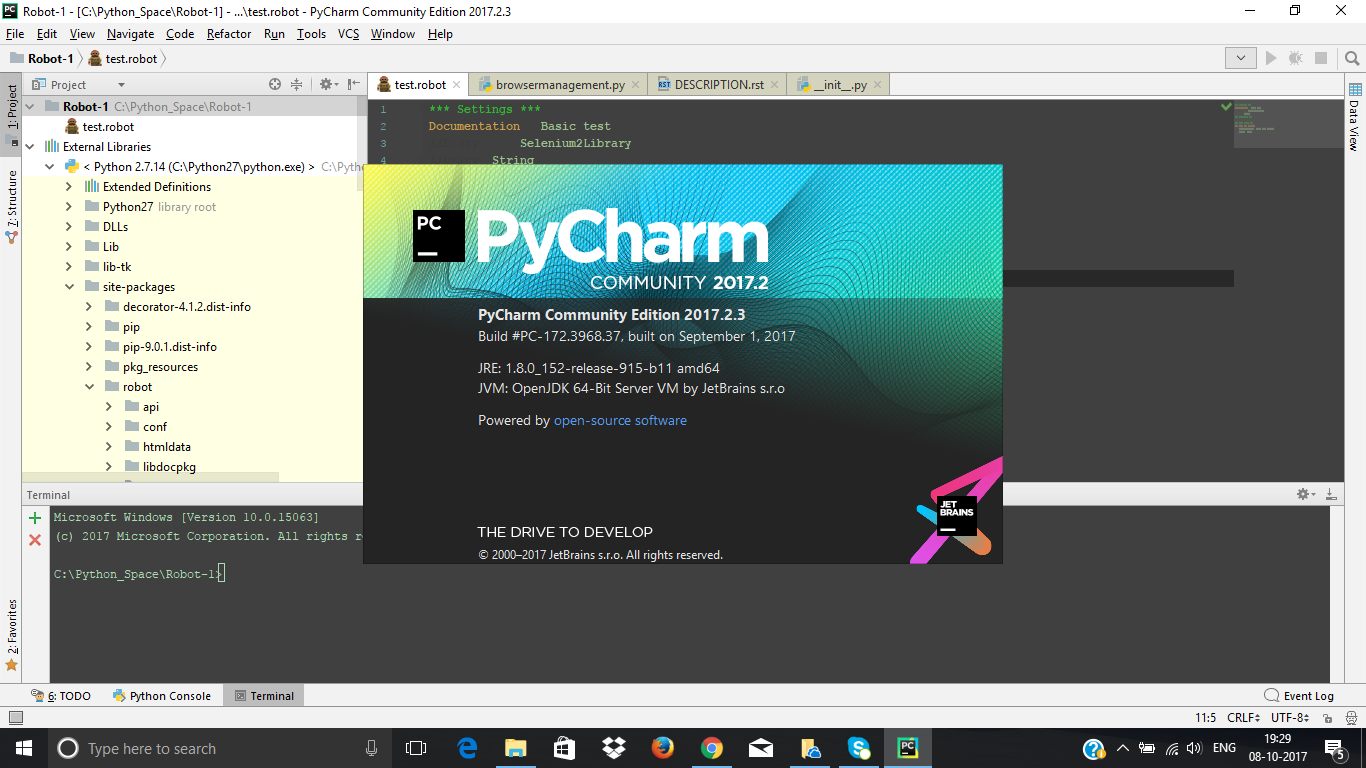Image resolution: width=1366 pixels, height=768 pixels.
Task: Open Project panel settings gear
Action: [x=327, y=85]
